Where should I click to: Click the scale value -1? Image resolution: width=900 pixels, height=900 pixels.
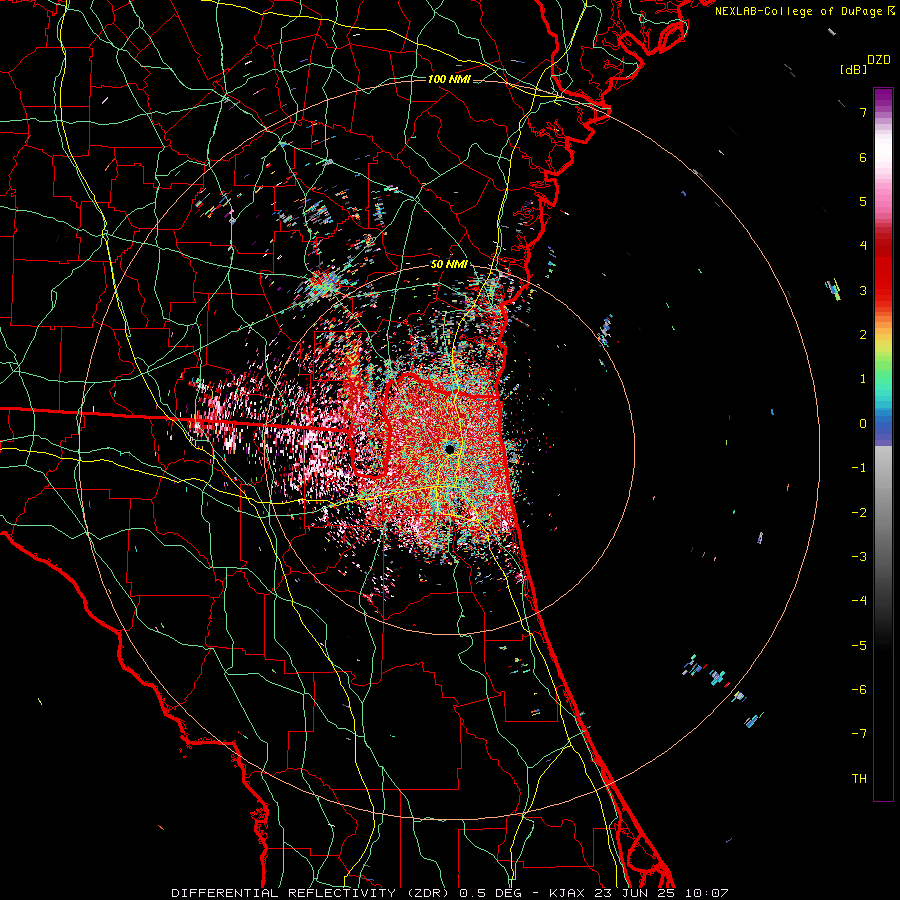[859, 468]
